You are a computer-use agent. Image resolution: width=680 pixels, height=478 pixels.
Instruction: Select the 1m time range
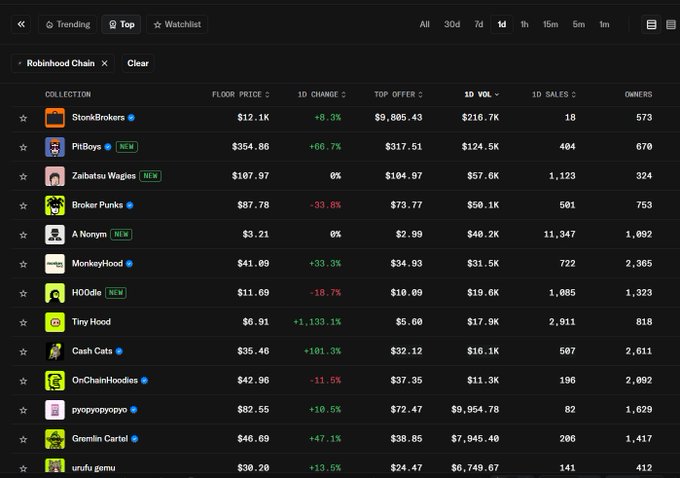coord(604,24)
